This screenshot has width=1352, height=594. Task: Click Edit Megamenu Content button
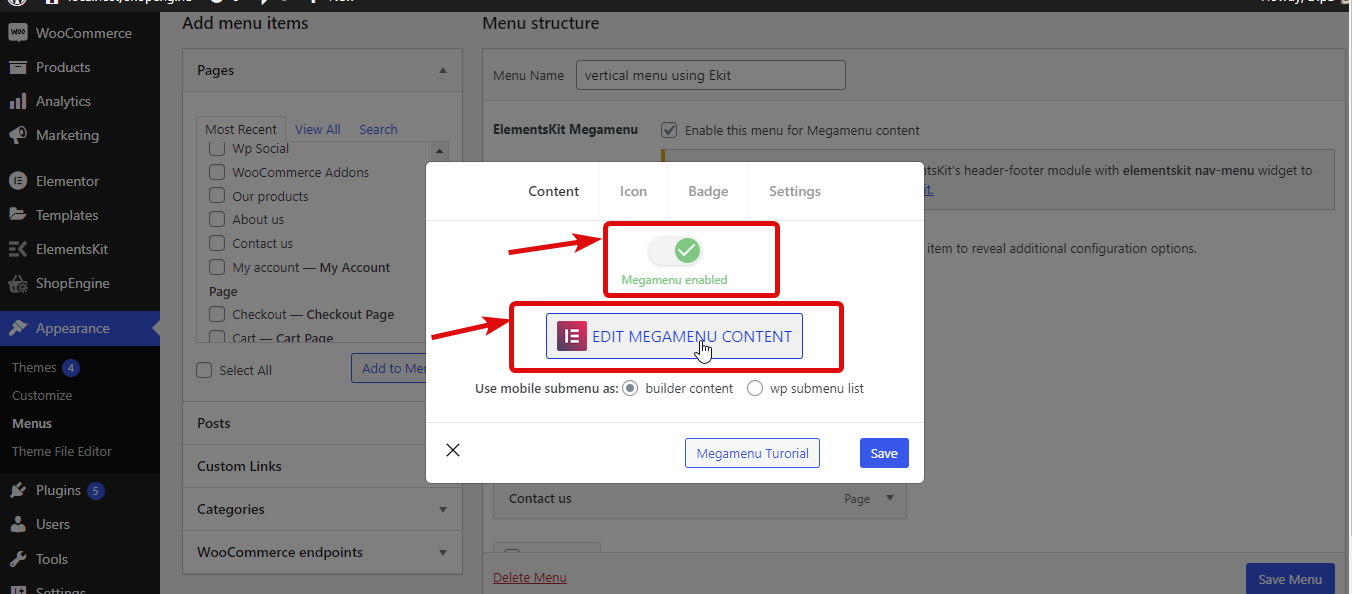[674, 337]
